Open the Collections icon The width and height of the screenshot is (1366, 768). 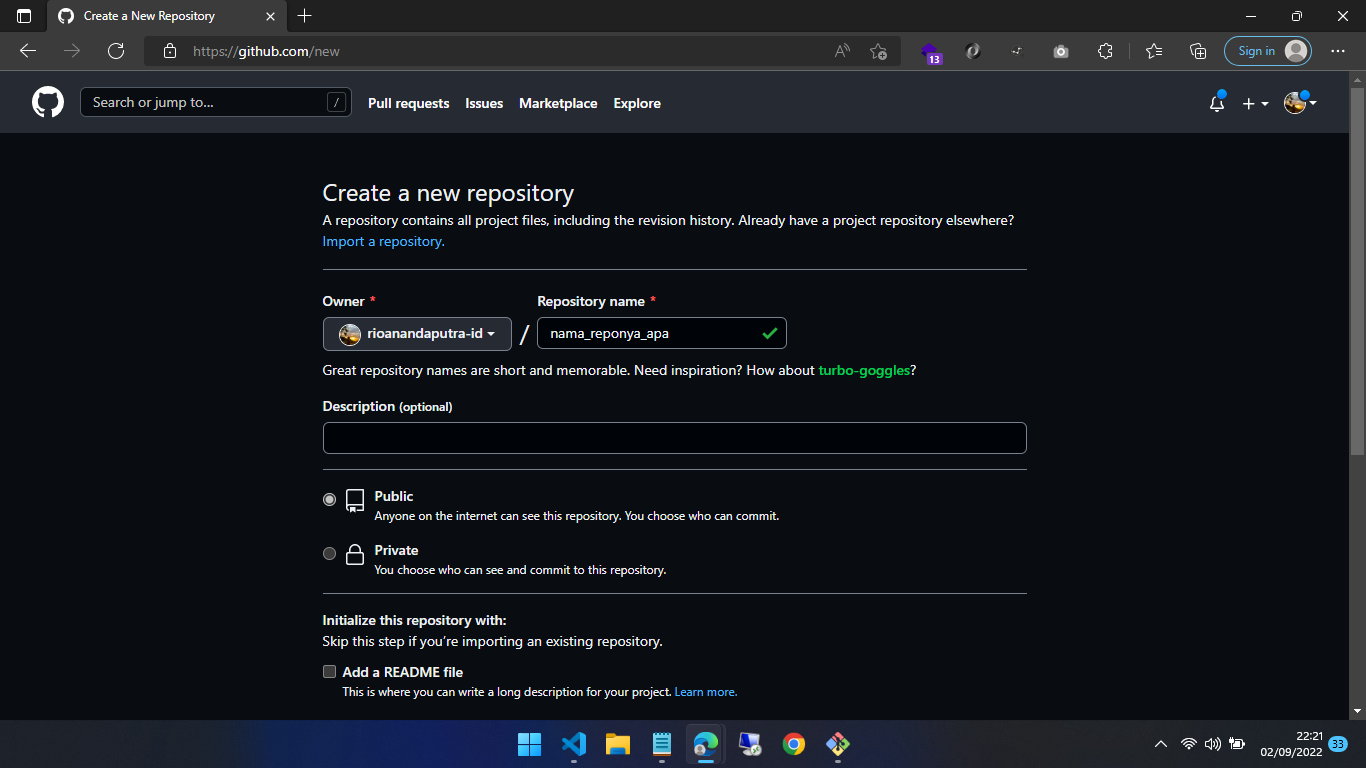coord(1198,51)
